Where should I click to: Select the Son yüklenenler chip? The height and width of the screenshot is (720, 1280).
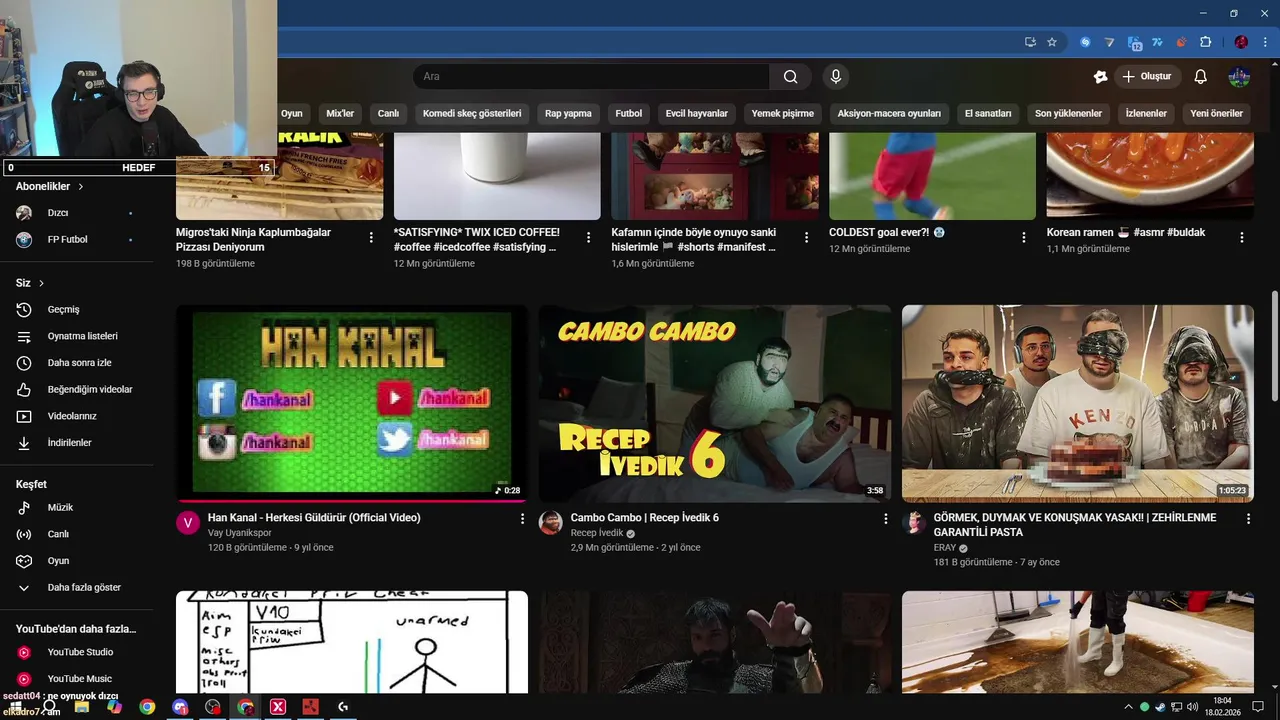point(1068,114)
